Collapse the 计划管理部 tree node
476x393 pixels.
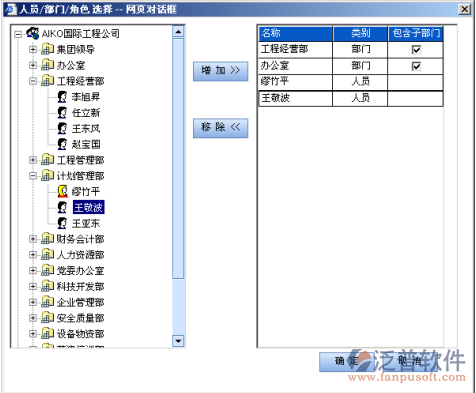tap(33, 176)
